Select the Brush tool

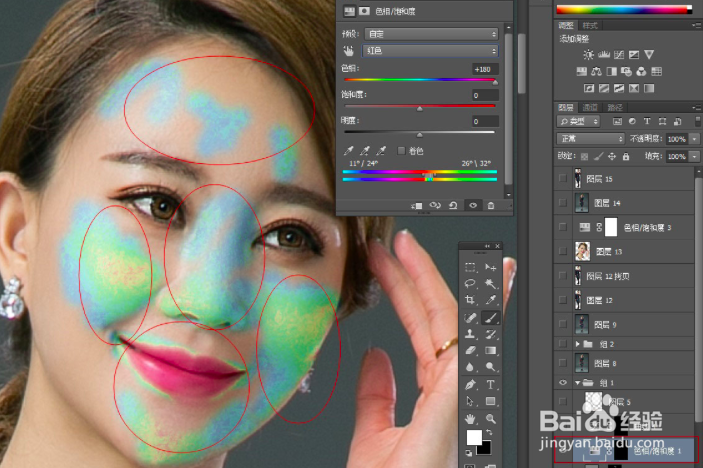click(490, 318)
